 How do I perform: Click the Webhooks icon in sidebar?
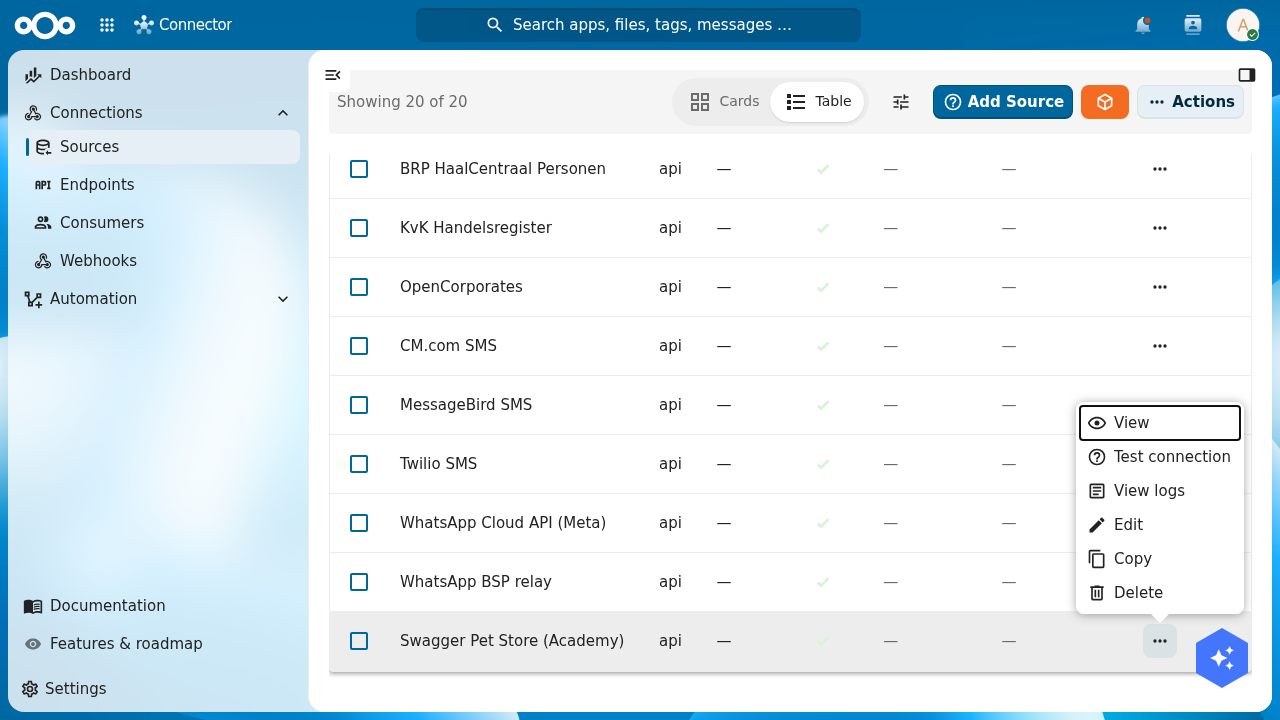pos(43,261)
